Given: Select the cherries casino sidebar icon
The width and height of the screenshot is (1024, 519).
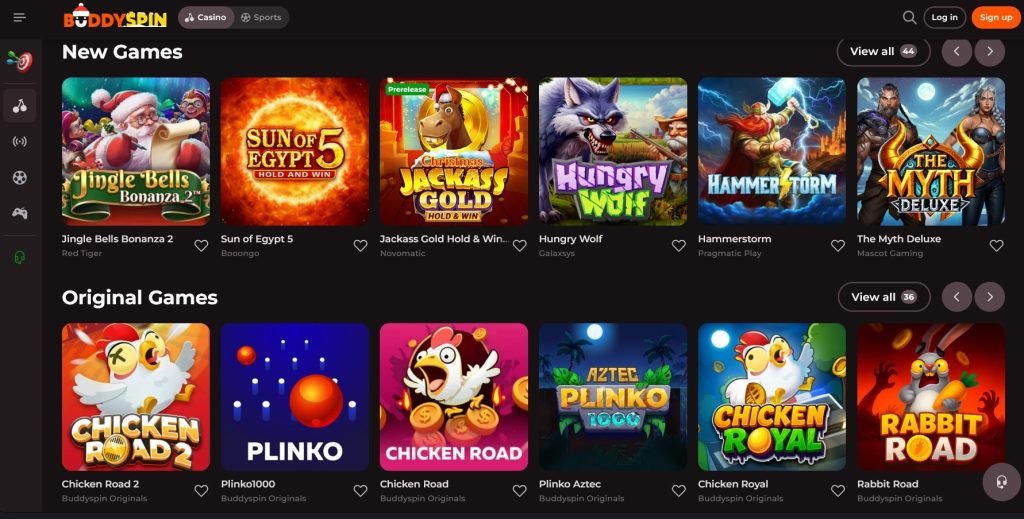Looking at the screenshot, I should click(x=20, y=105).
